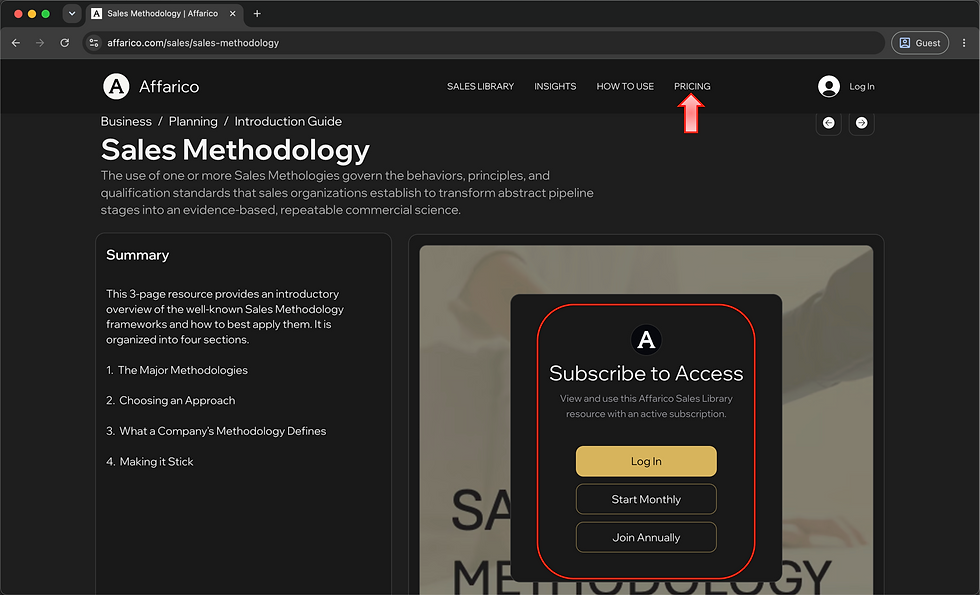Go to next resource with right arrow
The width and height of the screenshot is (980, 595).
[x=861, y=122]
